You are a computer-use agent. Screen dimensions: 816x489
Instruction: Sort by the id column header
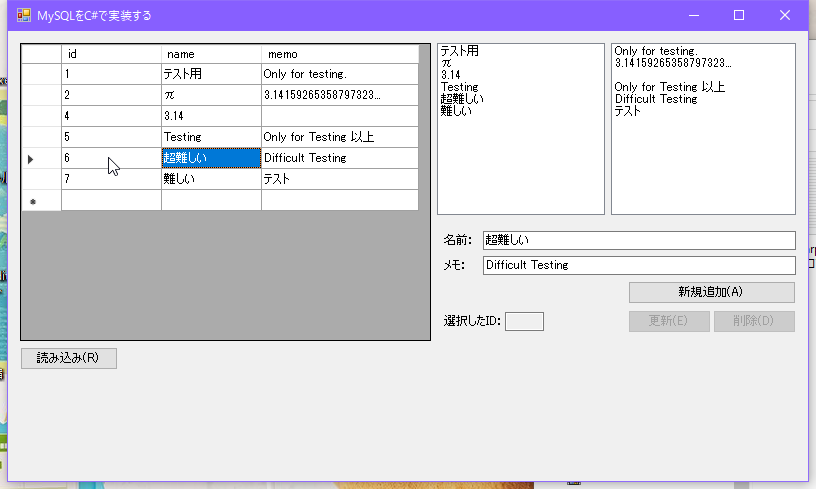click(111, 54)
